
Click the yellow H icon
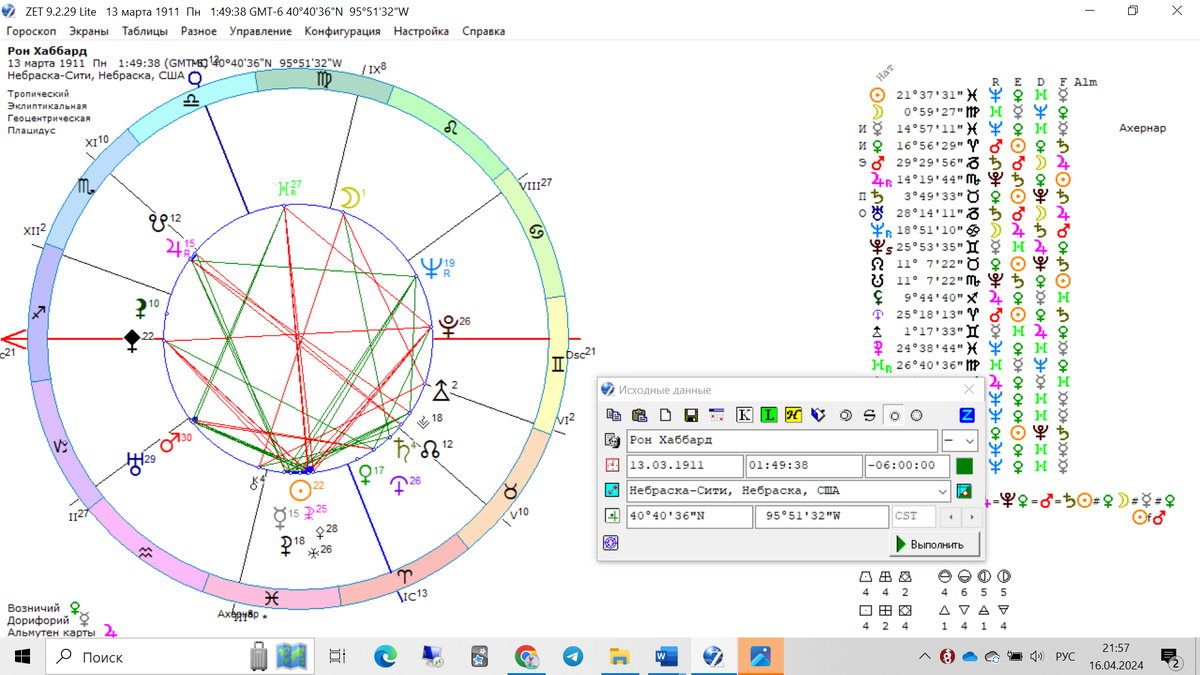(x=794, y=415)
